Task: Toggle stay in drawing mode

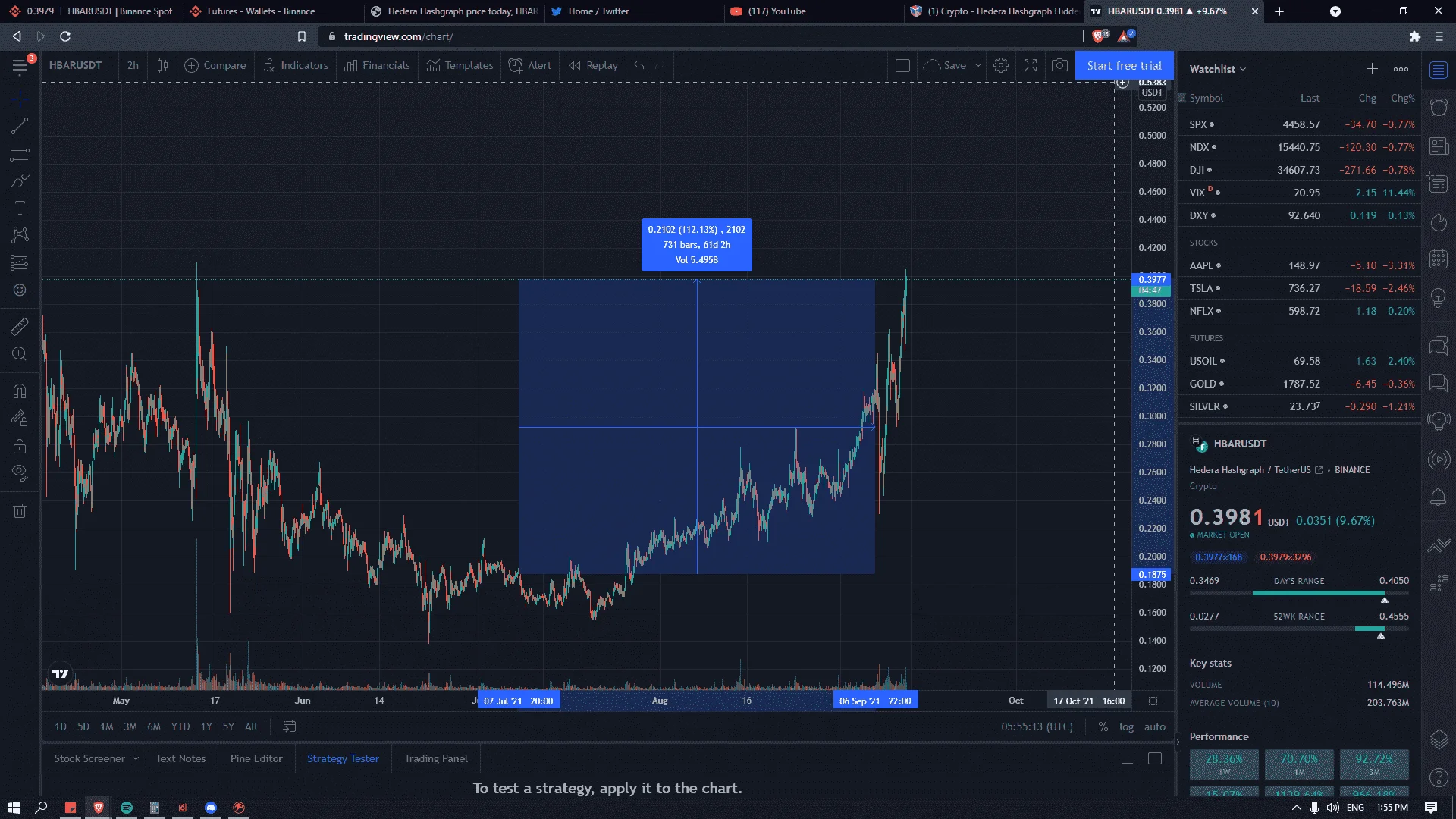Action: point(20,419)
